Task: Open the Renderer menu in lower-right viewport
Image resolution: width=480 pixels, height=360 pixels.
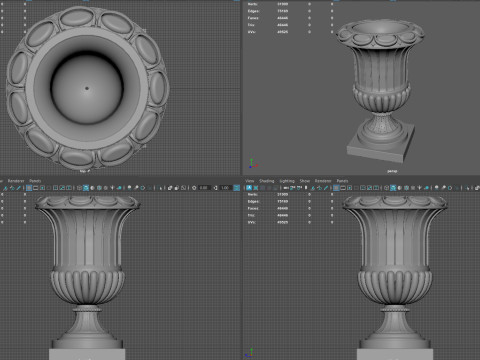Action: tap(323, 181)
